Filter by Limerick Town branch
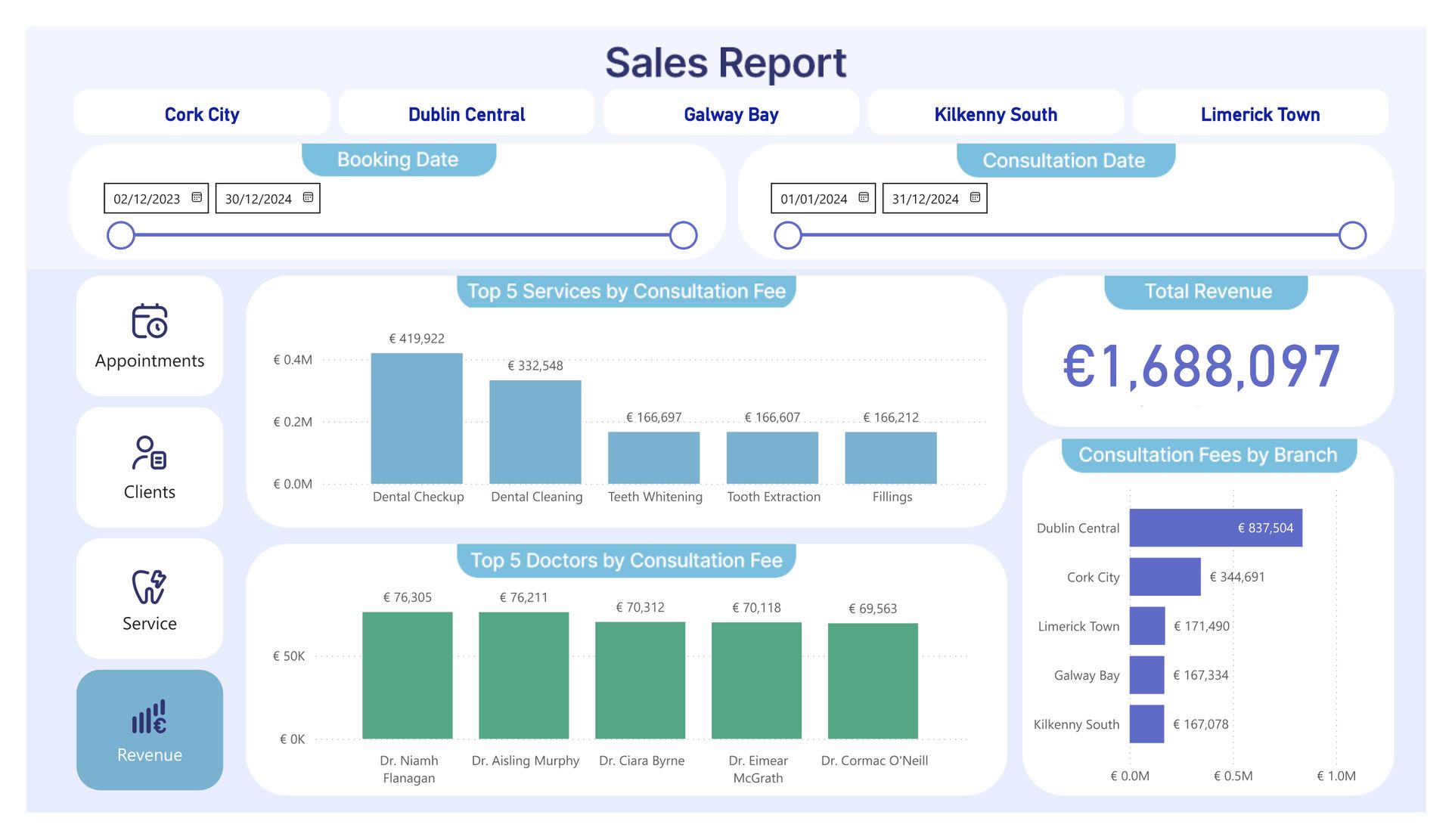 coord(1261,113)
